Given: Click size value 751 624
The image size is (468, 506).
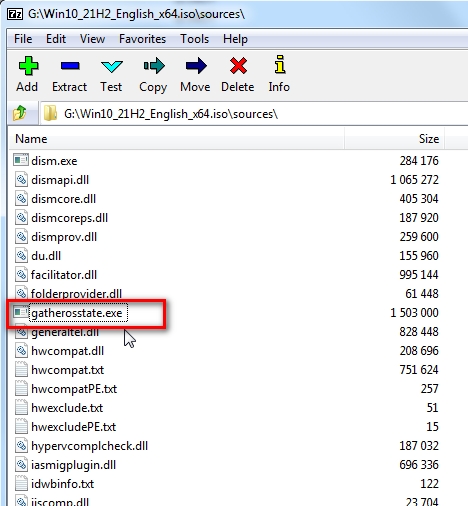Looking at the screenshot, I should pyautogui.click(x=419, y=370).
